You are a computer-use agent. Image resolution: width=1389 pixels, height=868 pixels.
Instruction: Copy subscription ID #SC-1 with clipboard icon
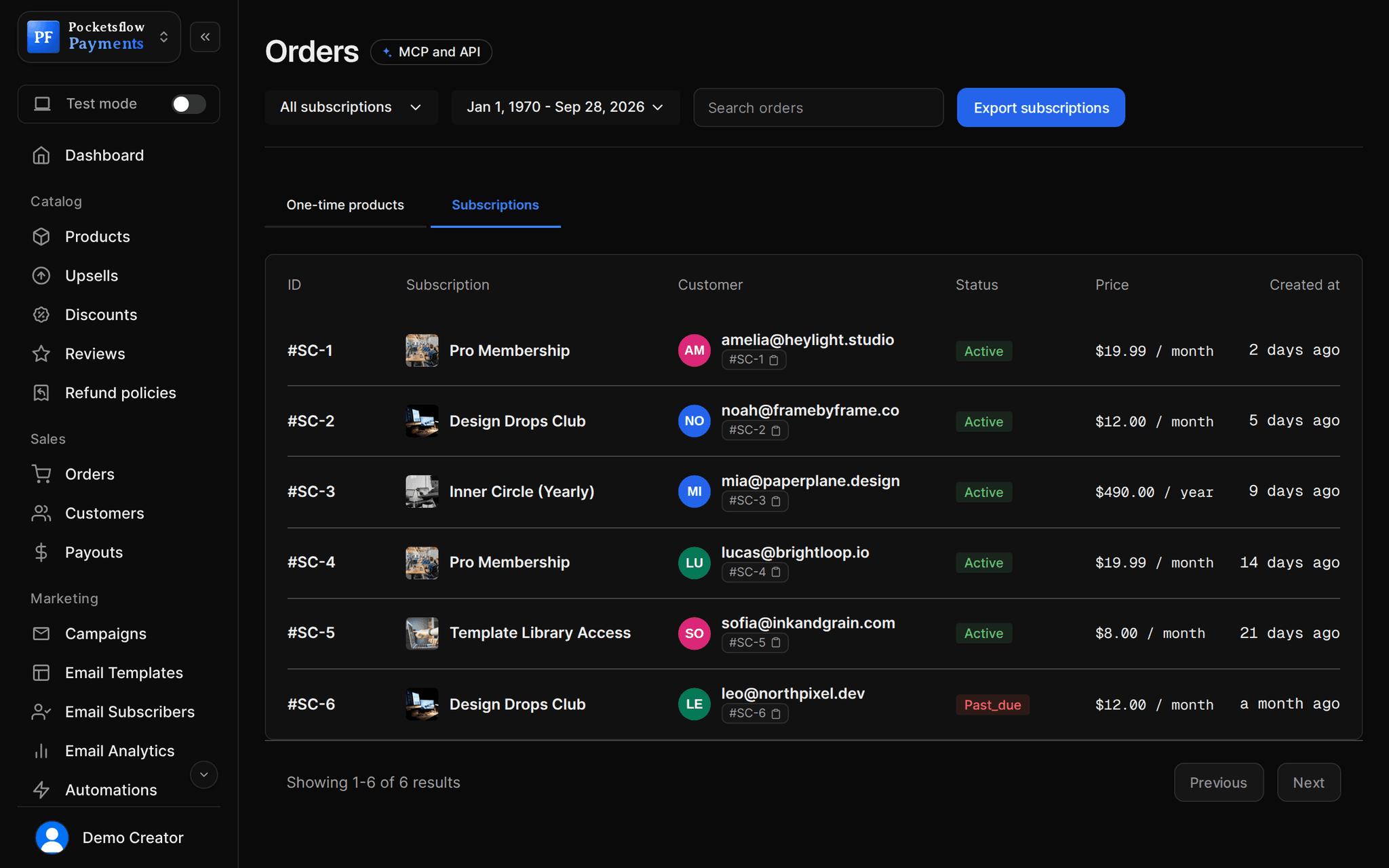point(774,360)
